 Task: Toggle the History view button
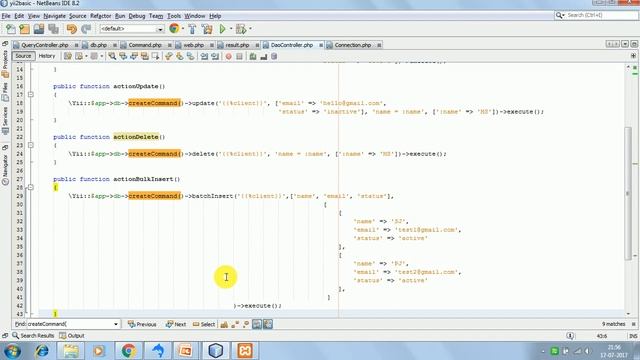[x=47, y=56]
